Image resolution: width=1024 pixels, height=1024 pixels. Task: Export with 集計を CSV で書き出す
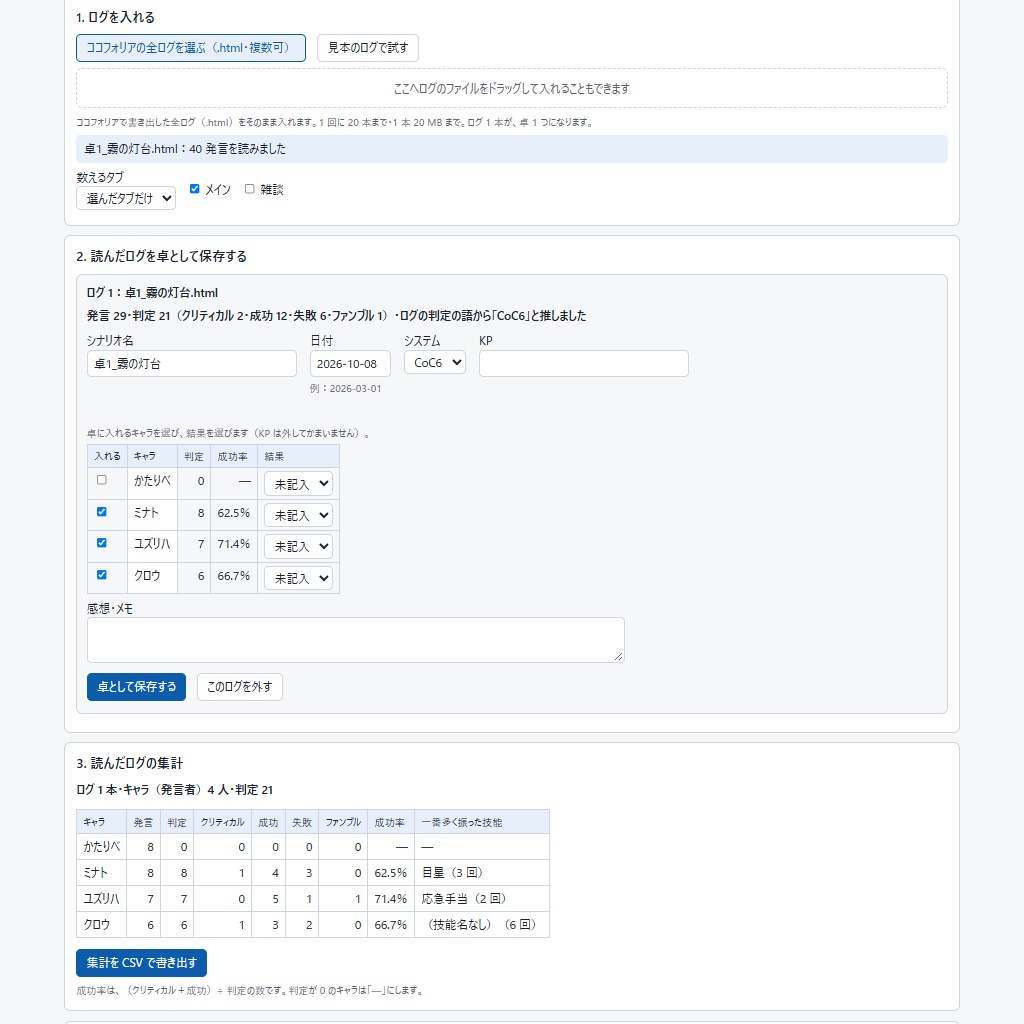point(142,963)
